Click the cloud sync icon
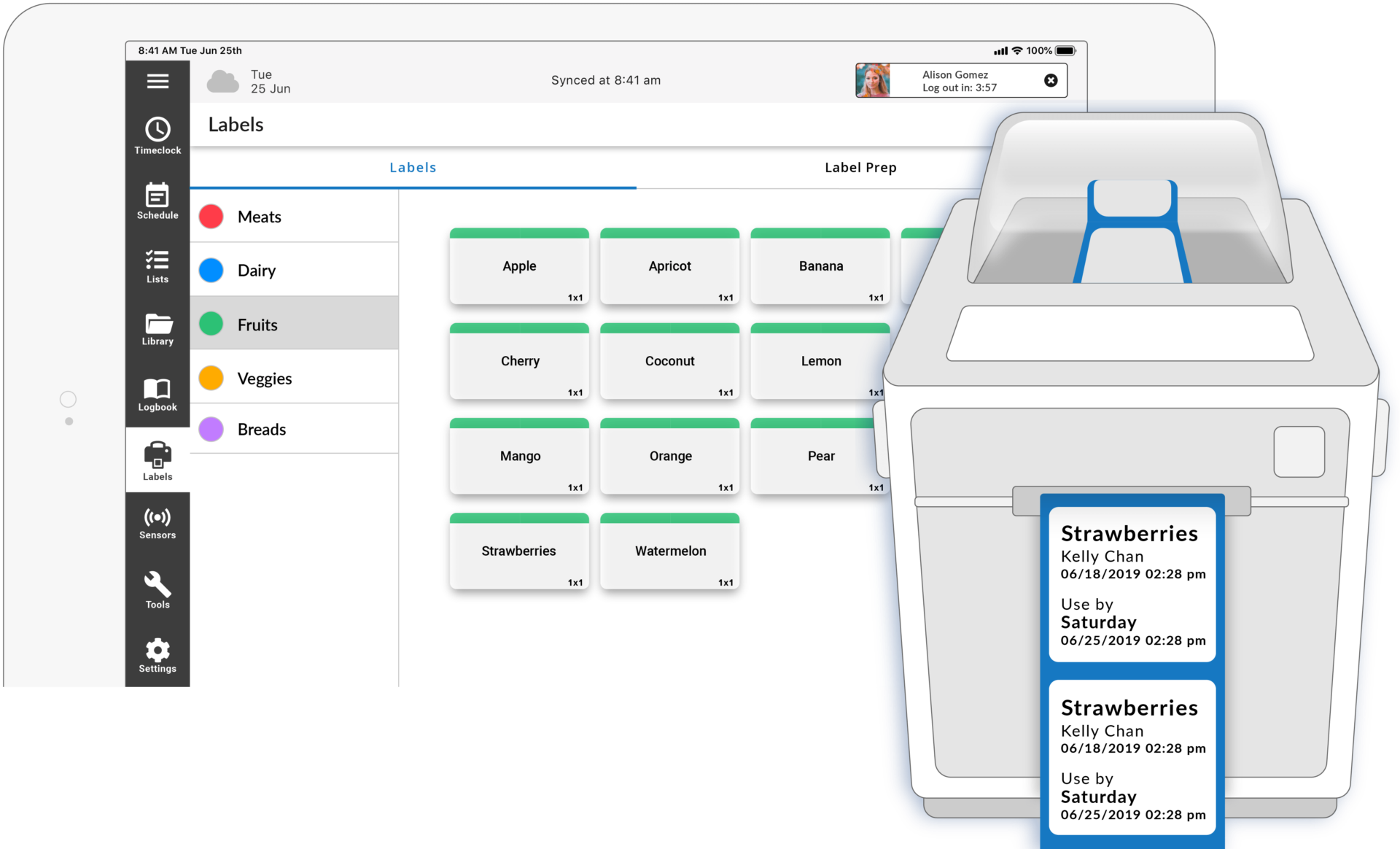Viewport: 1400px width, 849px height. [222, 80]
